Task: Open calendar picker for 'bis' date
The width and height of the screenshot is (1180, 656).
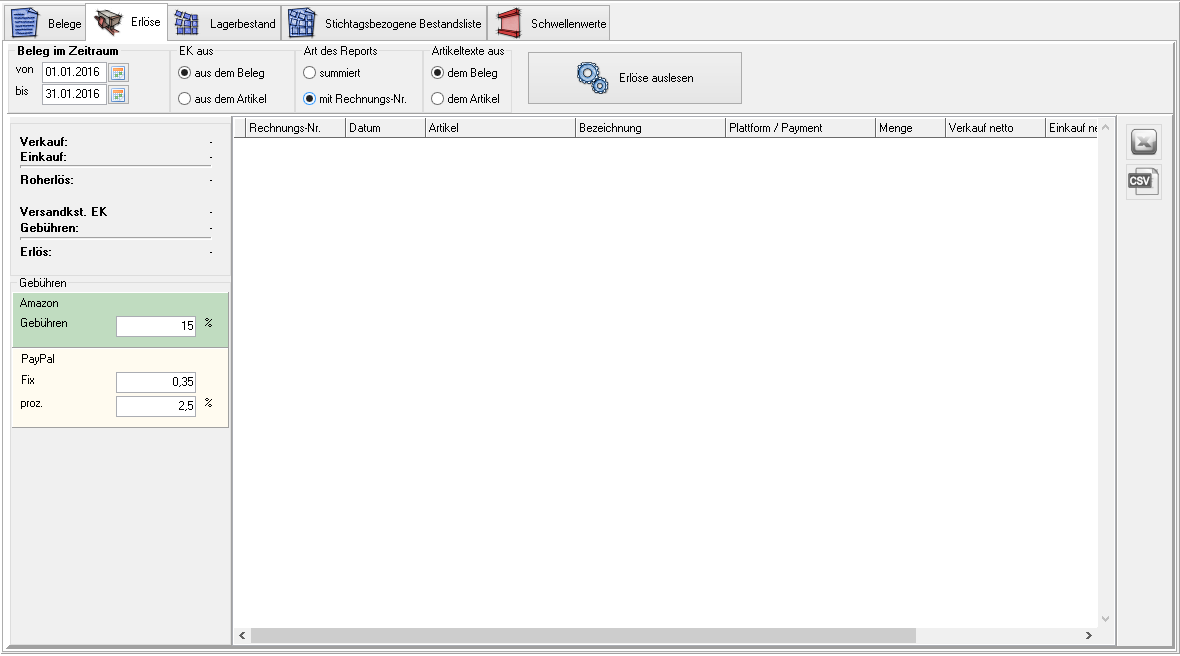Action: click(119, 94)
